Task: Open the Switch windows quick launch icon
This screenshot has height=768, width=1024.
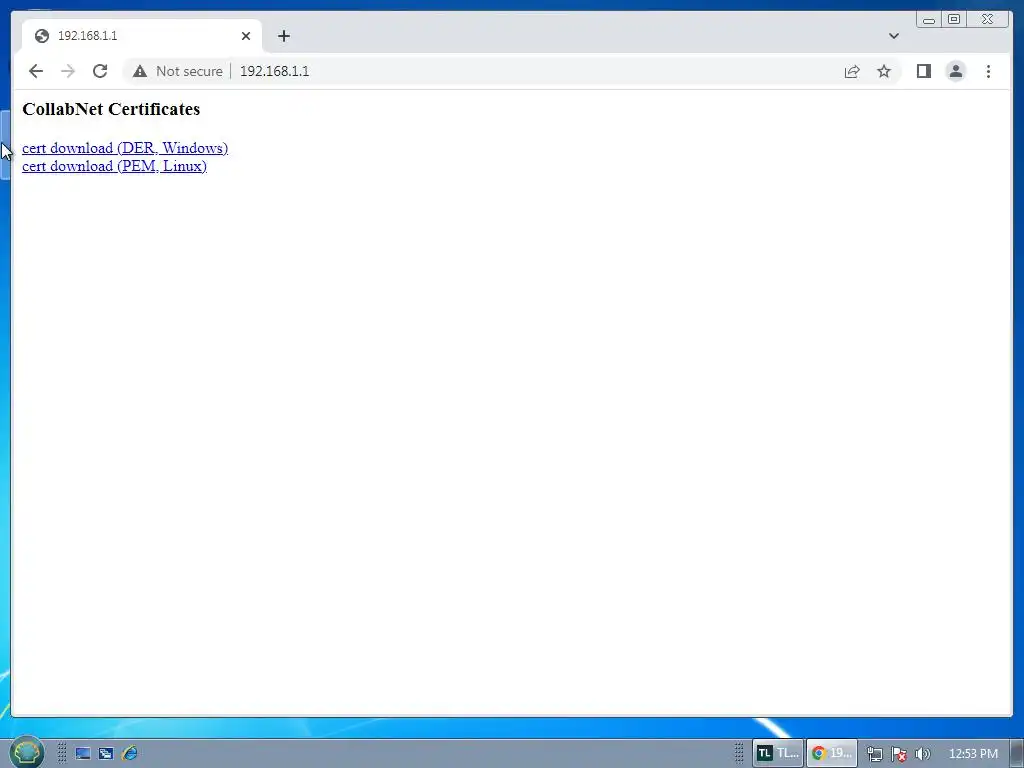Action: point(106,754)
